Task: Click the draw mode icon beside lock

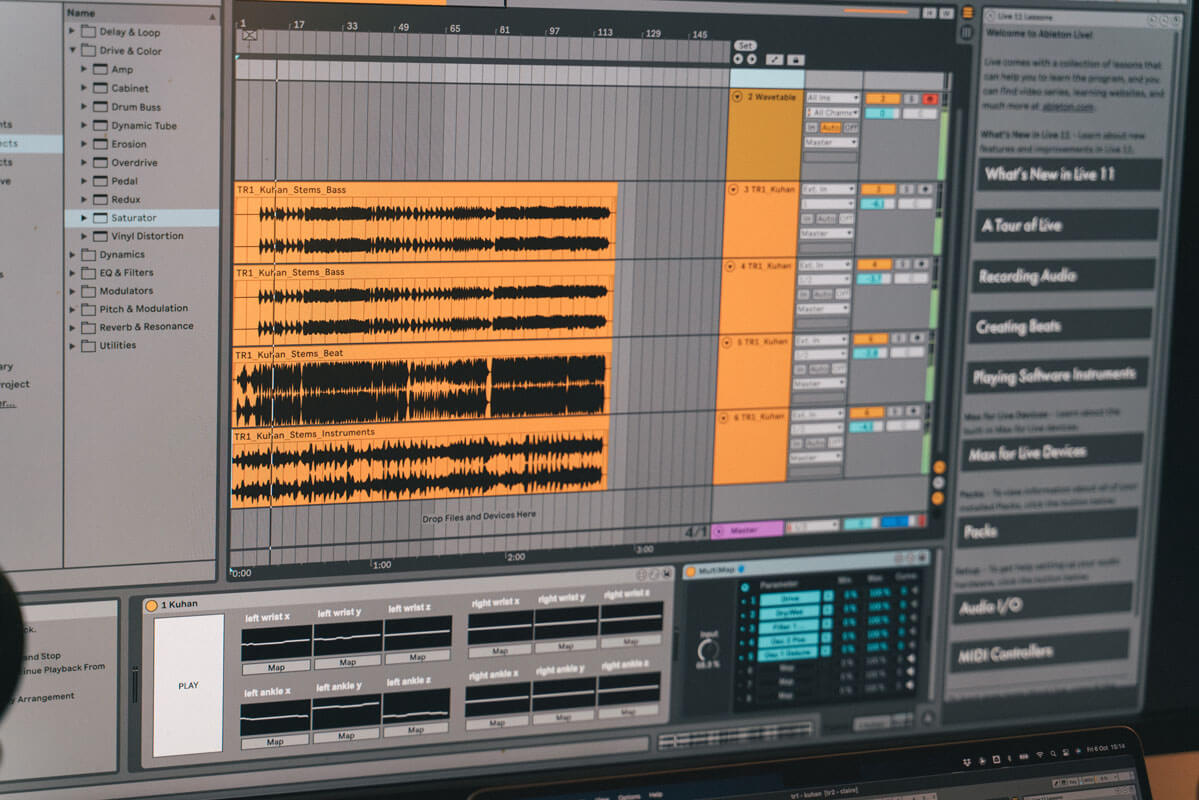Action: tap(775, 59)
